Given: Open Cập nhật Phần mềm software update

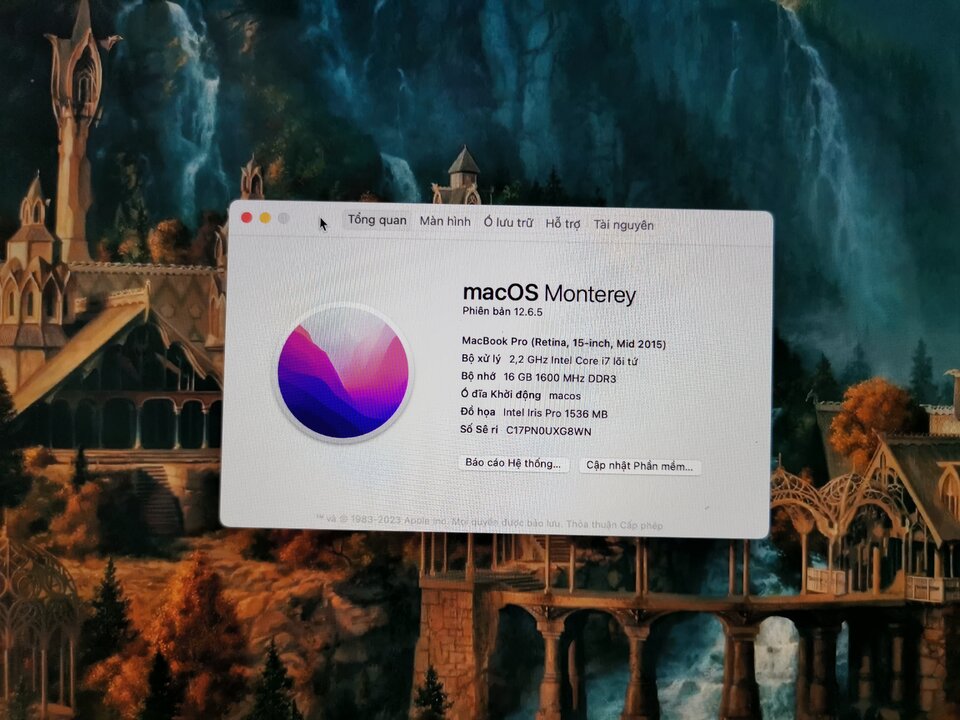Looking at the screenshot, I should (639, 466).
